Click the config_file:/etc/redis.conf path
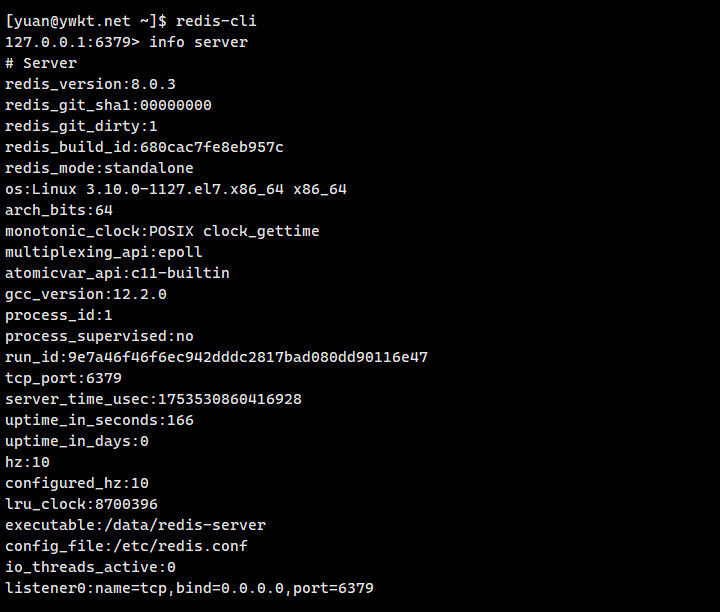This screenshot has height=612, width=720. tap(126, 546)
